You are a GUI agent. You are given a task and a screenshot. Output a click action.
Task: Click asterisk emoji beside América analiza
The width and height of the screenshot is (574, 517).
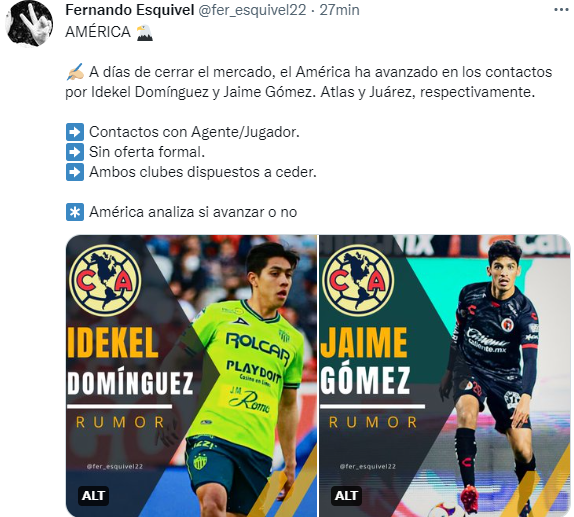click(75, 212)
